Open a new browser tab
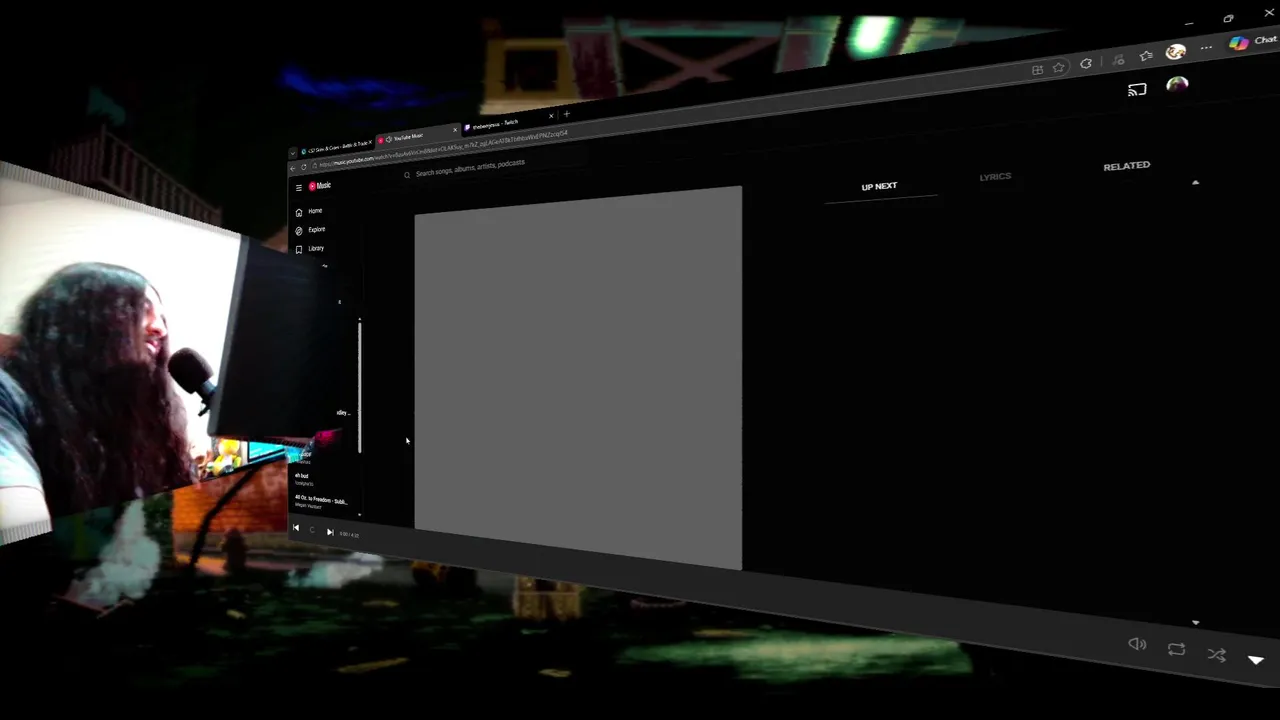 567,114
